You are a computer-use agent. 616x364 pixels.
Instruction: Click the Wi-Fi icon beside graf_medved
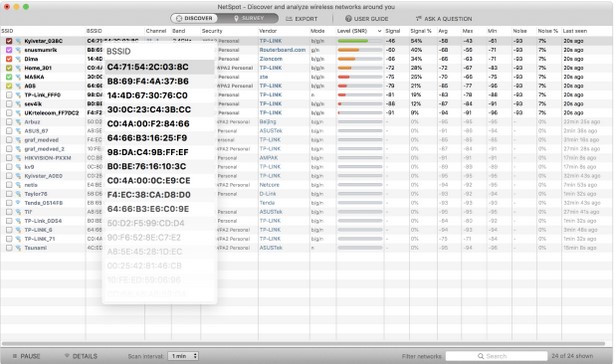[18, 140]
